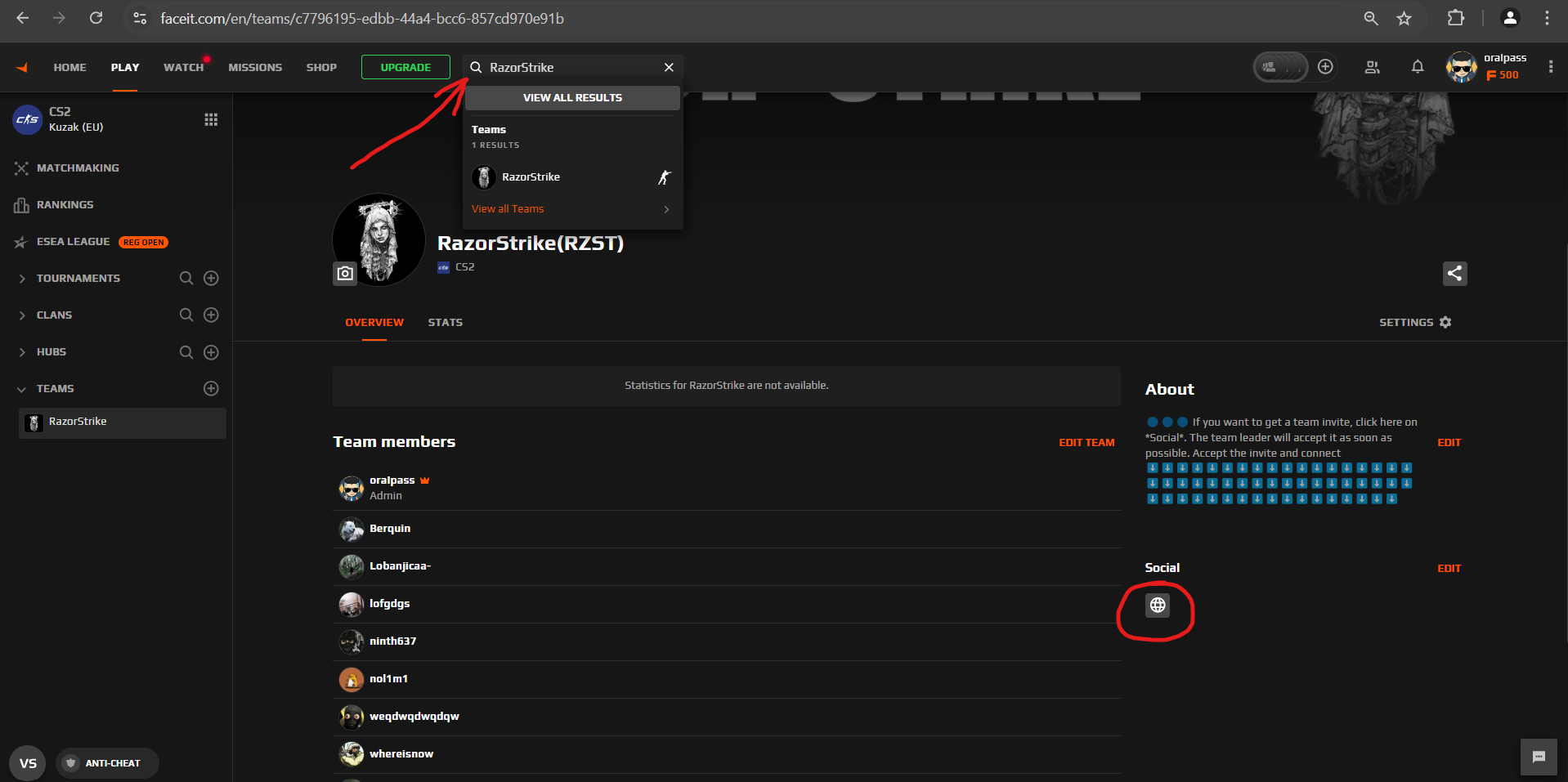Open the Anti-Cheat button
Viewport: 1568px width, 782px height.
[x=107, y=763]
